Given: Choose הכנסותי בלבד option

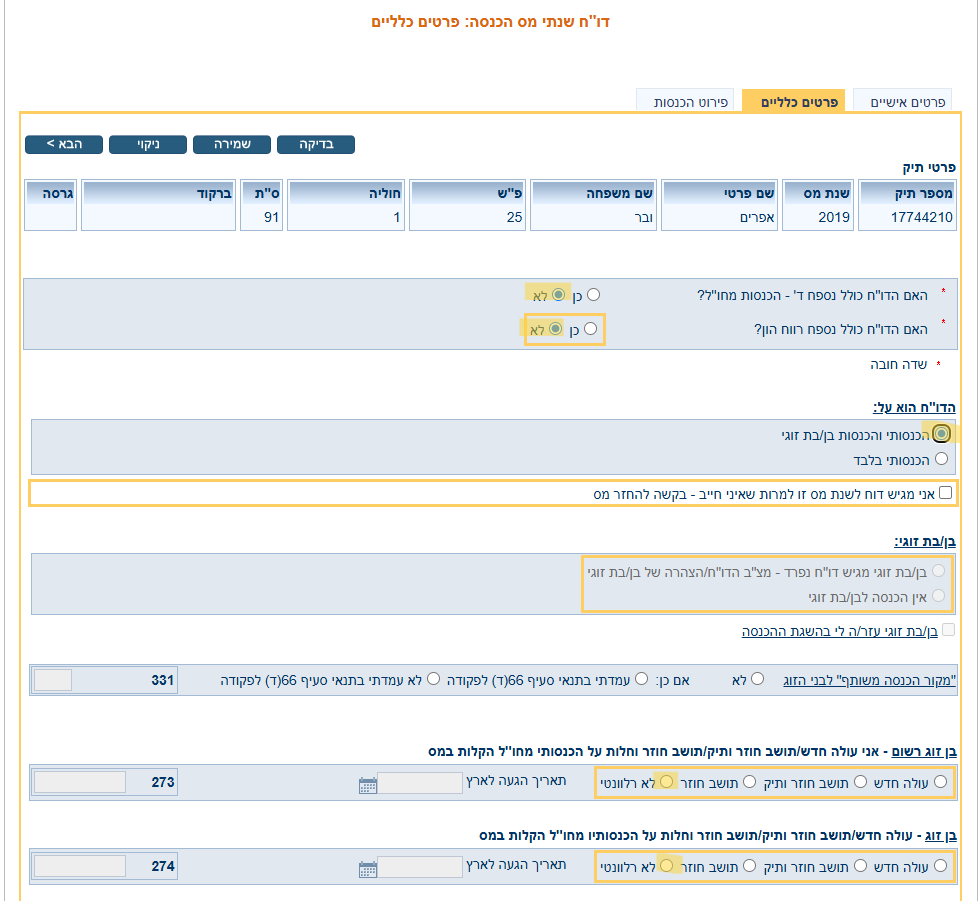Looking at the screenshot, I should [x=942, y=459].
